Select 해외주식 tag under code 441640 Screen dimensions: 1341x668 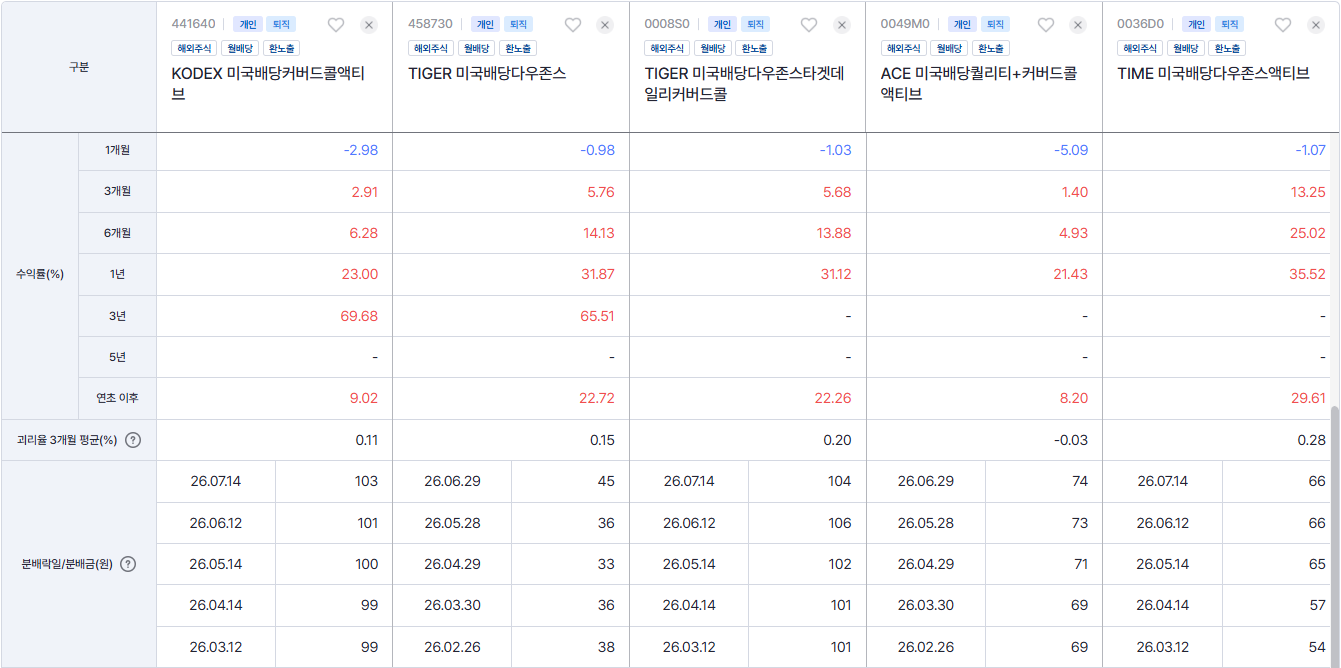click(194, 48)
